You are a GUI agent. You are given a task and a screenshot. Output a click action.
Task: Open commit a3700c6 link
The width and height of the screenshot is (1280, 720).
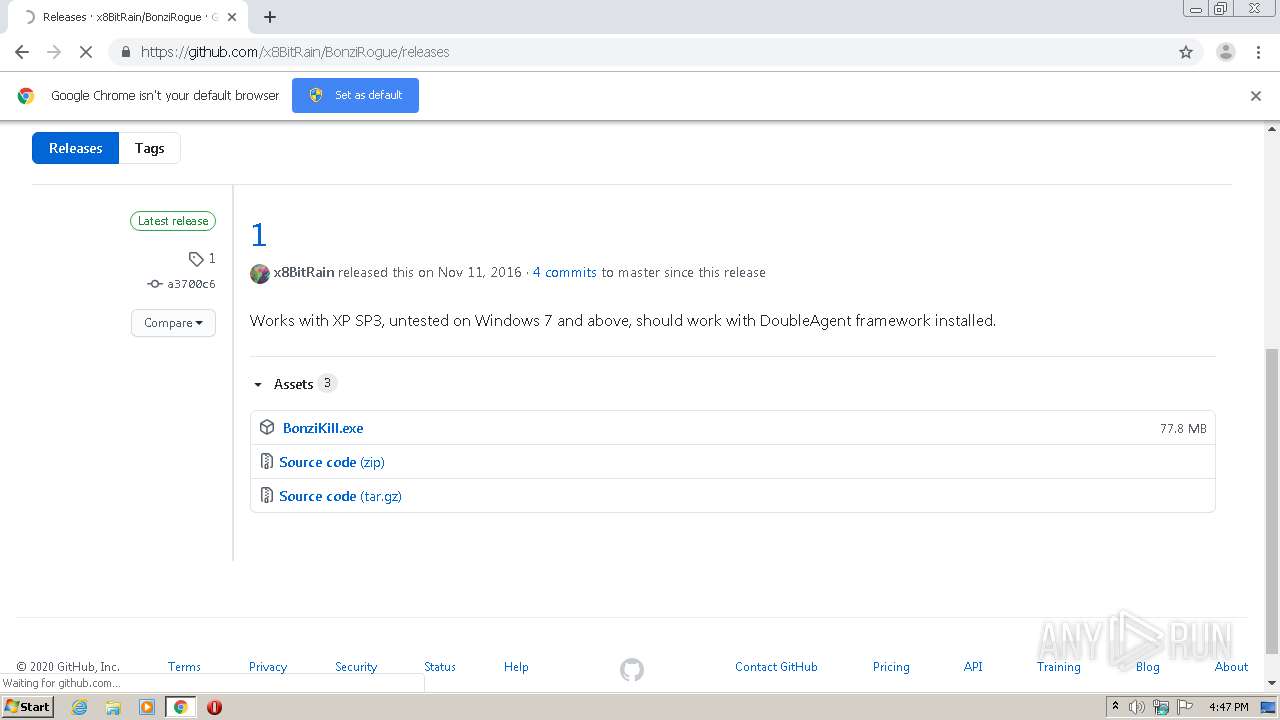pyautogui.click(x=182, y=284)
